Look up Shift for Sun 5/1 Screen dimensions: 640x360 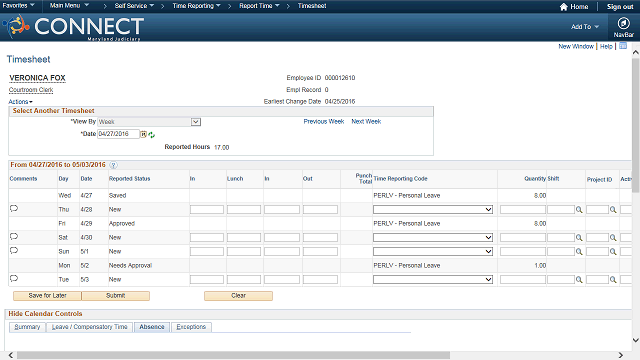579,252
